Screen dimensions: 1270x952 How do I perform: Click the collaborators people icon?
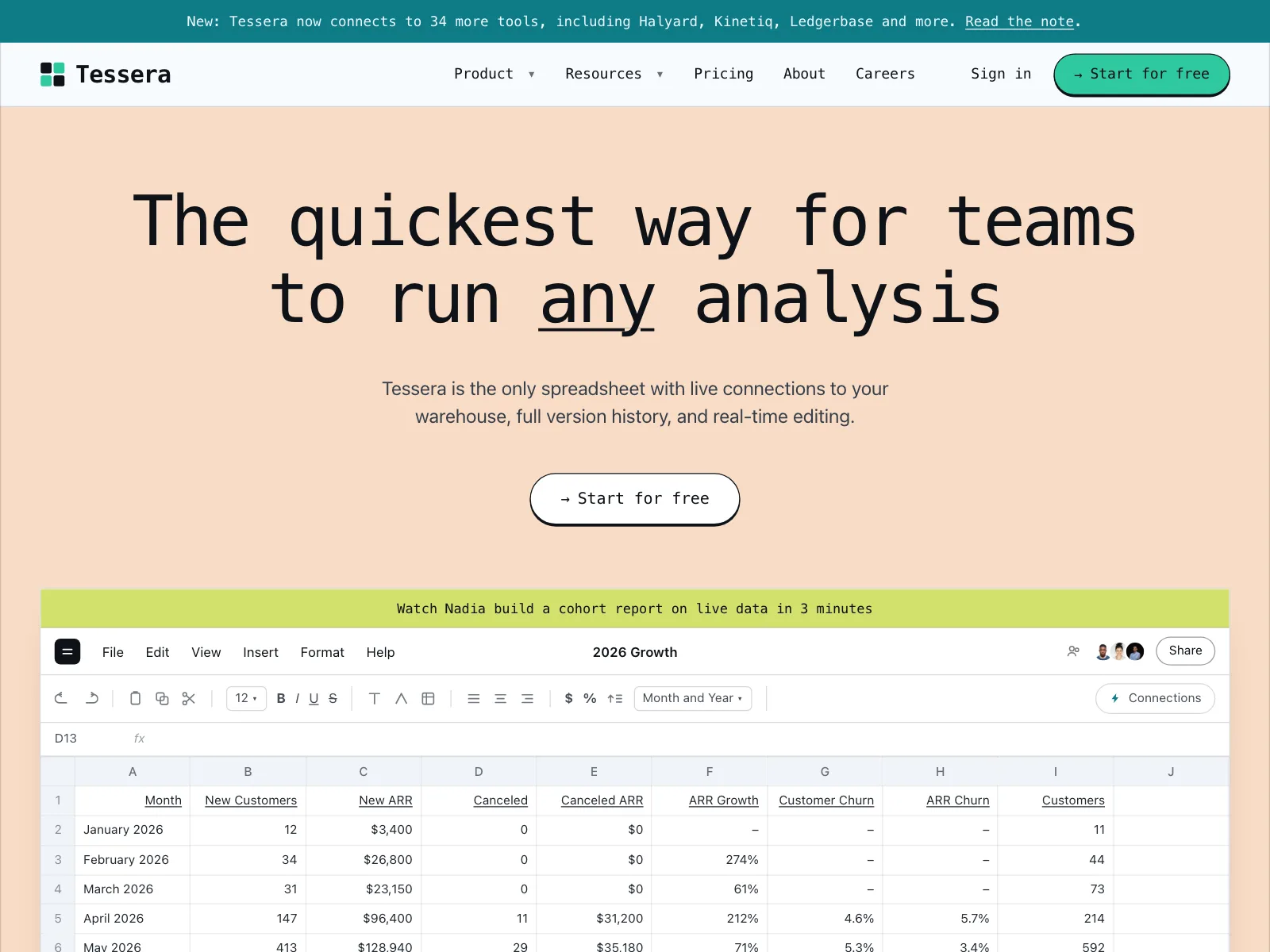(x=1074, y=651)
